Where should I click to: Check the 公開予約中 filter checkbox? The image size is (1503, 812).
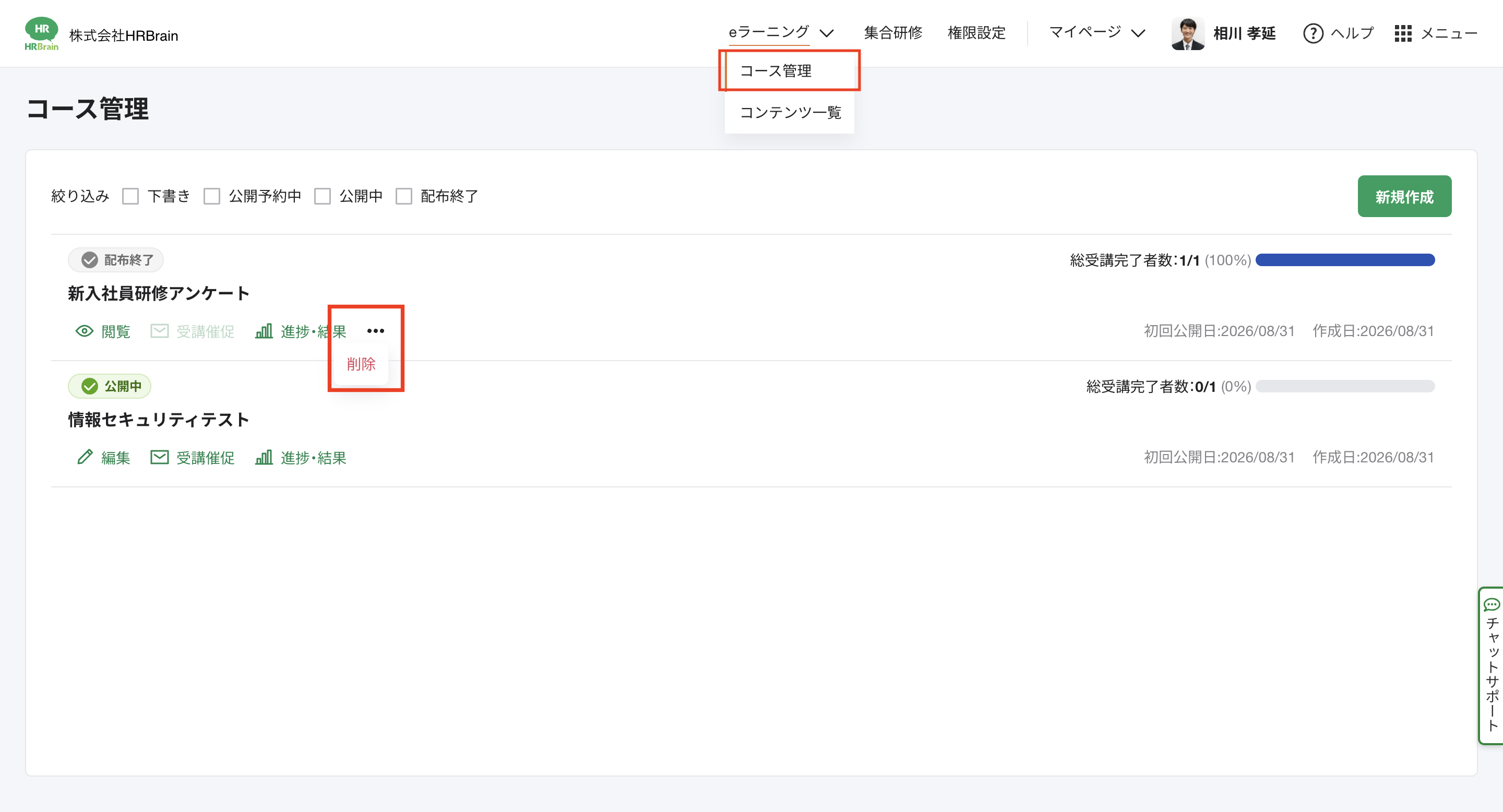tap(212, 196)
